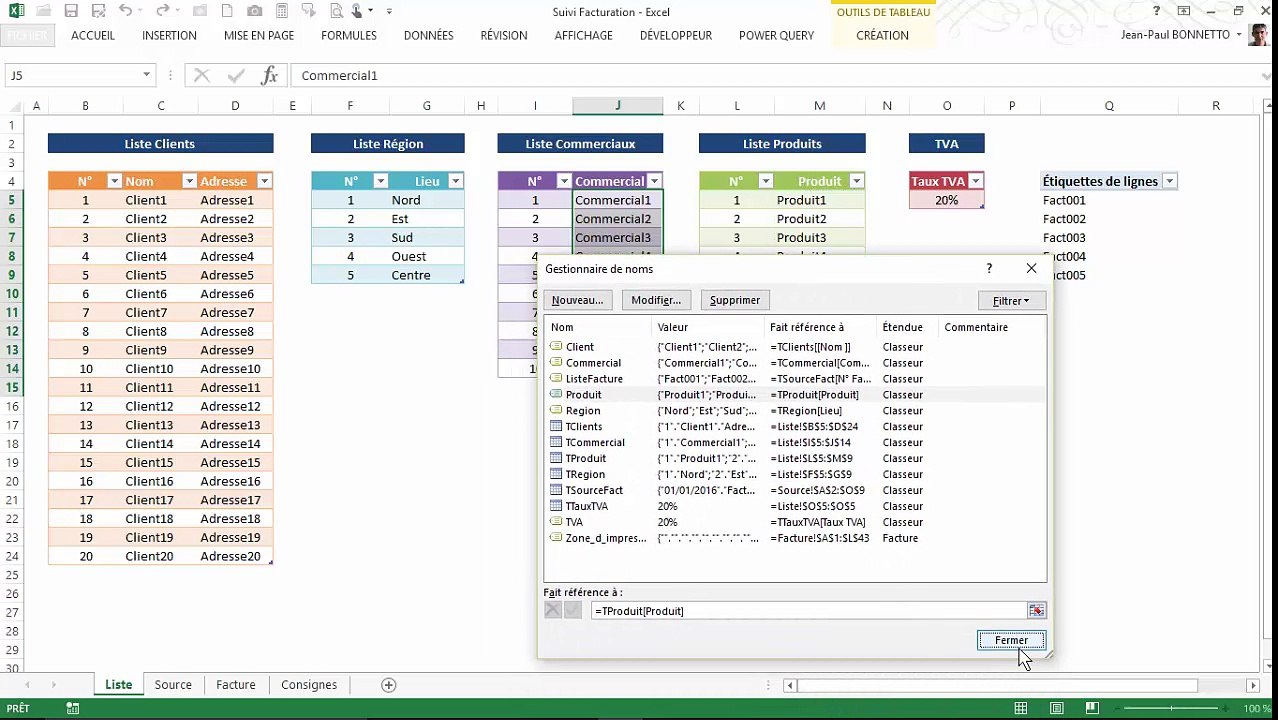Open the Adresse column filter dropdown
Image resolution: width=1278 pixels, height=720 pixels.
tap(264, 181)
